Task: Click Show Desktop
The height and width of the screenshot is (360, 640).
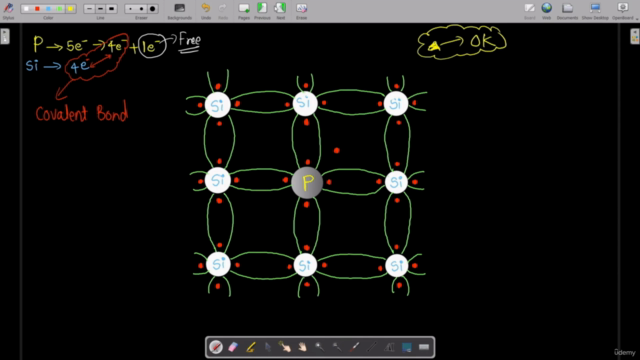Action: coord(595,11)
